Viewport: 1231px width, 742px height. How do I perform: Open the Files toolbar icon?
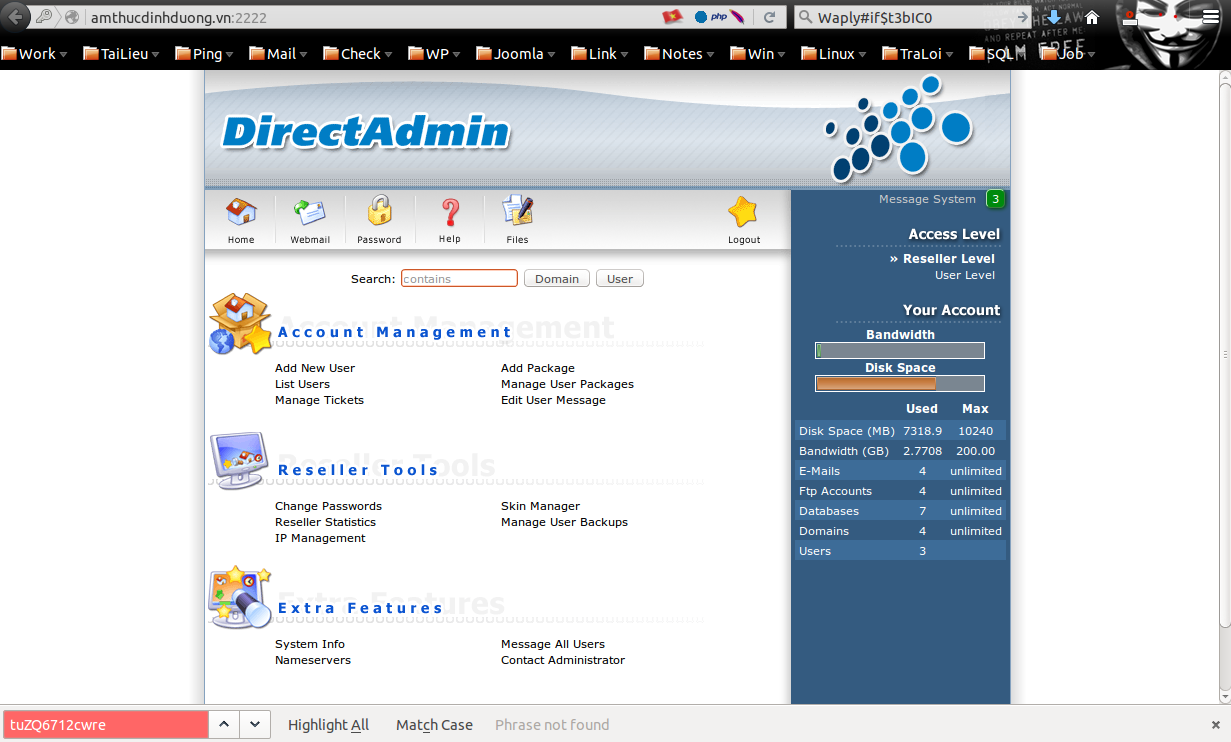click(517, 211)
